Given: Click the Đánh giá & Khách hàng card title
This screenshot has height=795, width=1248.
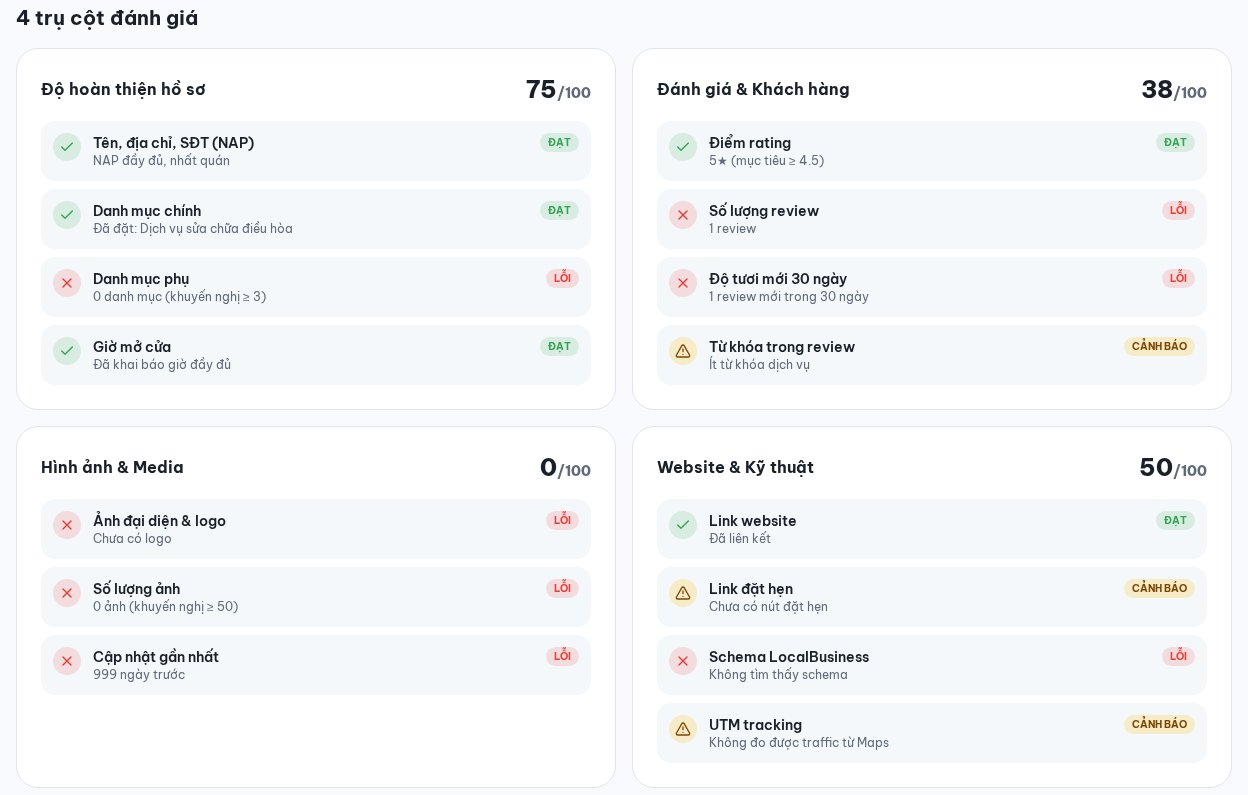Looking at the screenshot, I should 753,89.
